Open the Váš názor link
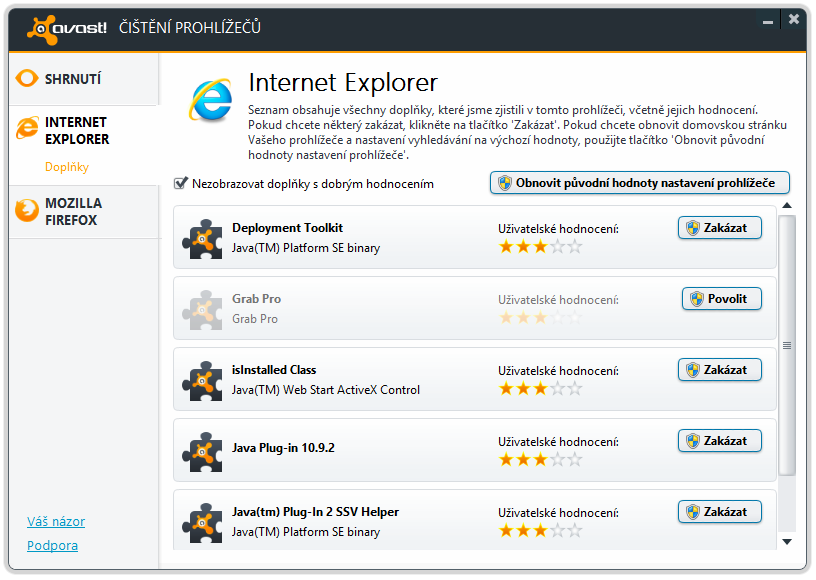This screenshot has height=580, width=816. click(x=56, y=521)
